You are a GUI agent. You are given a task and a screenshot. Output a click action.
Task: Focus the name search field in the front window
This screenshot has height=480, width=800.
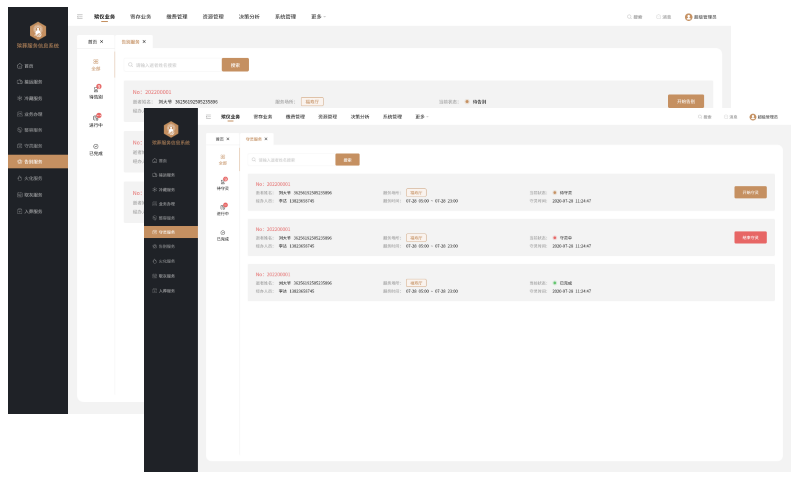[x=290, y=159]
